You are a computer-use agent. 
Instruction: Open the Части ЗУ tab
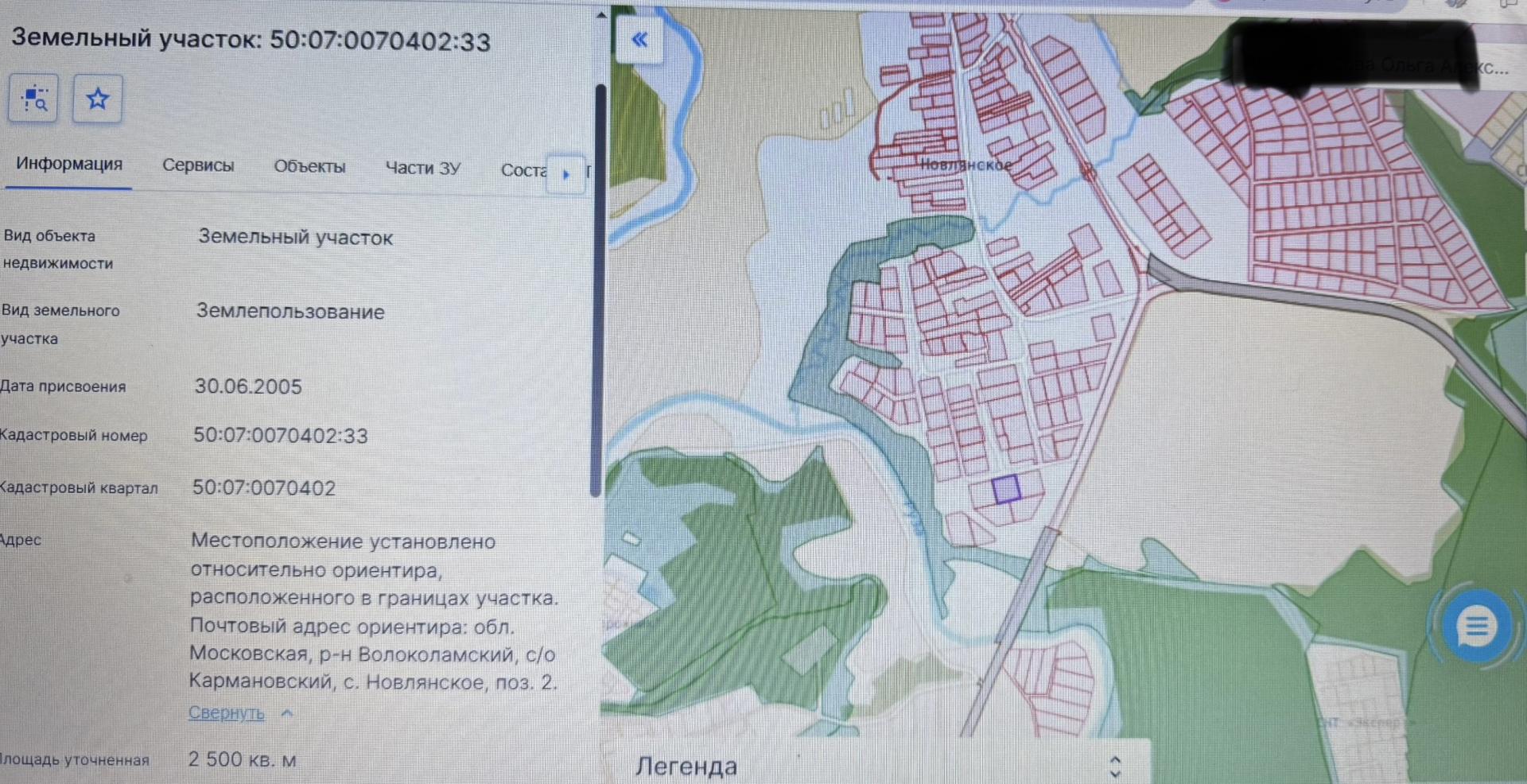pos(422,168)
